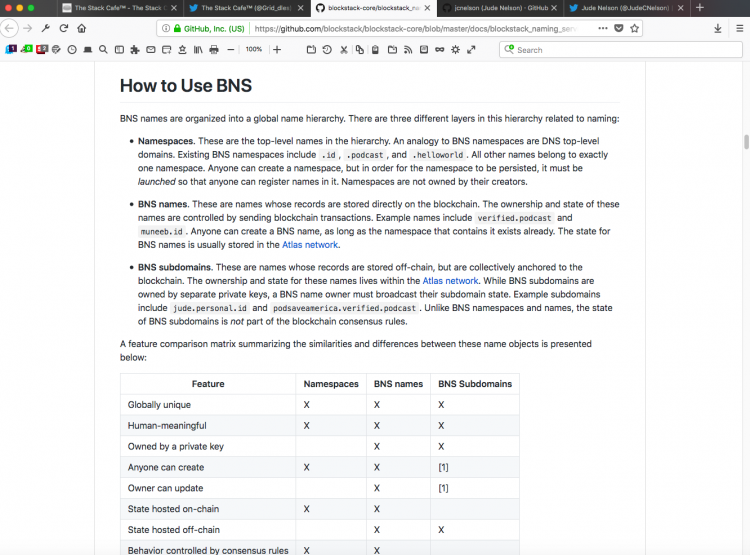Click the forward navigation arrow
The height and width of the screenshot is (555, 750).
tap(28, 29)
